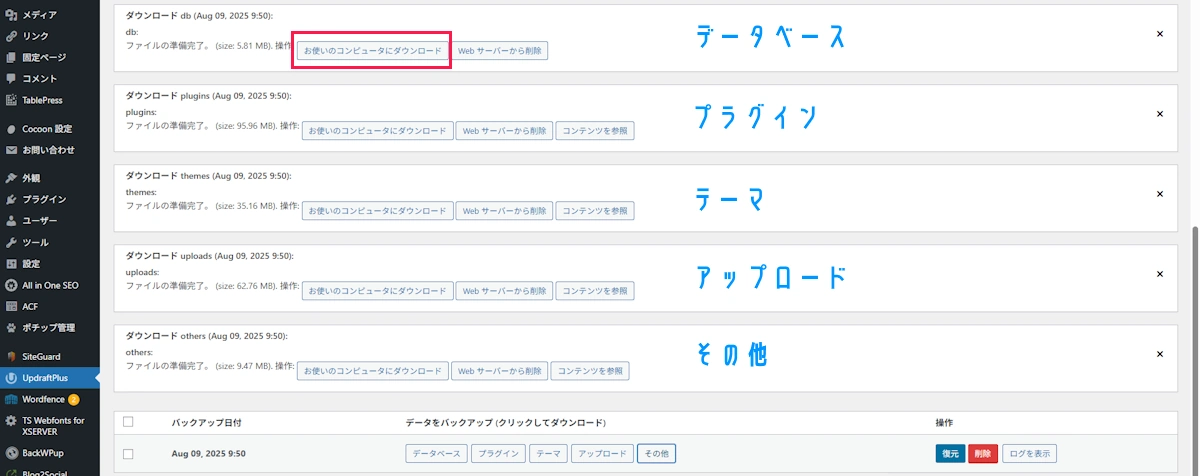Viewport: 1200px width, 476px height.
Task: Click the プラグイン plug icon in sidebar
Action: tap(11, 199)
